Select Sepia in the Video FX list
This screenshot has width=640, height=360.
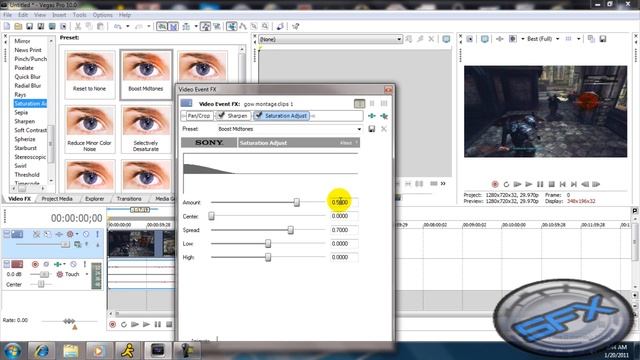point(21,112)
